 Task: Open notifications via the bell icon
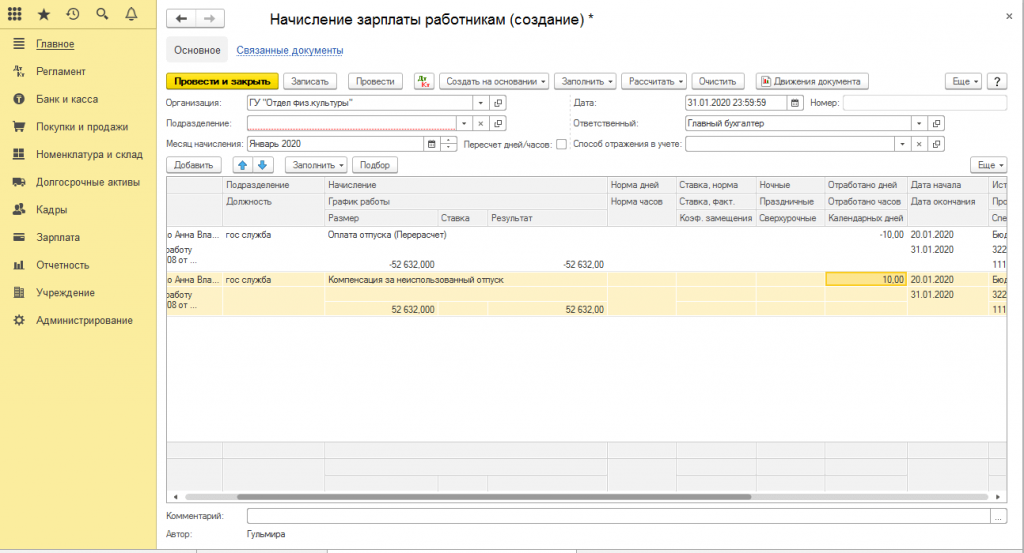(131, 15)
